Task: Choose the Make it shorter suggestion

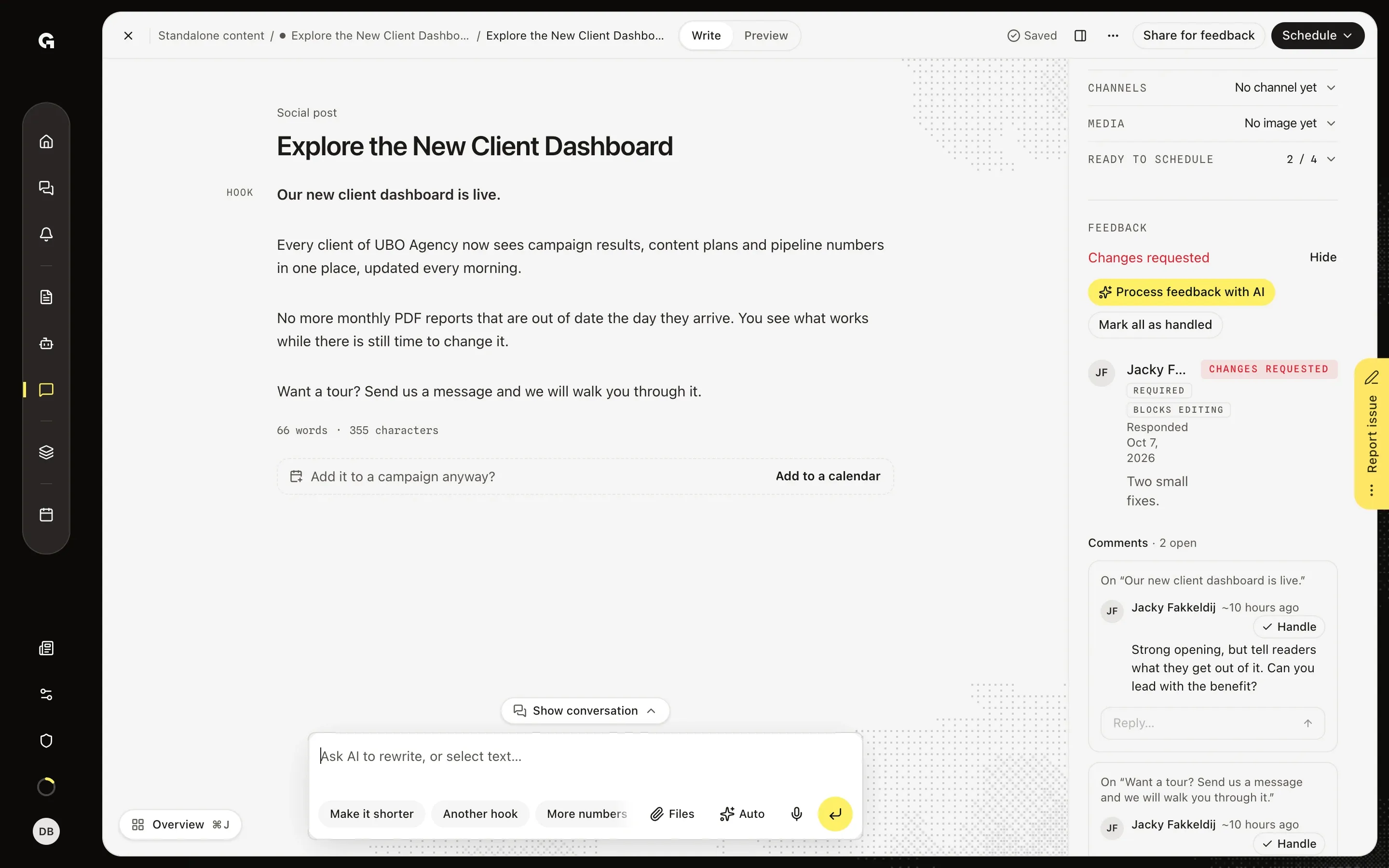Action: (371, 814)
